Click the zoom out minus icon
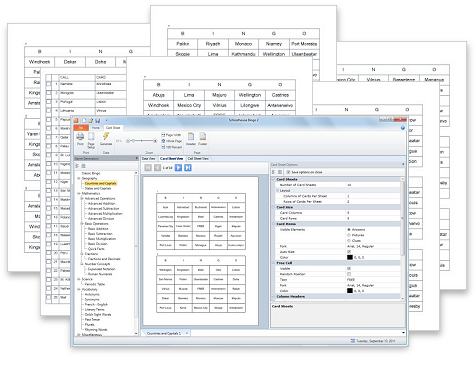This screenshot has width=476, height=365. (x=128, y=141)
